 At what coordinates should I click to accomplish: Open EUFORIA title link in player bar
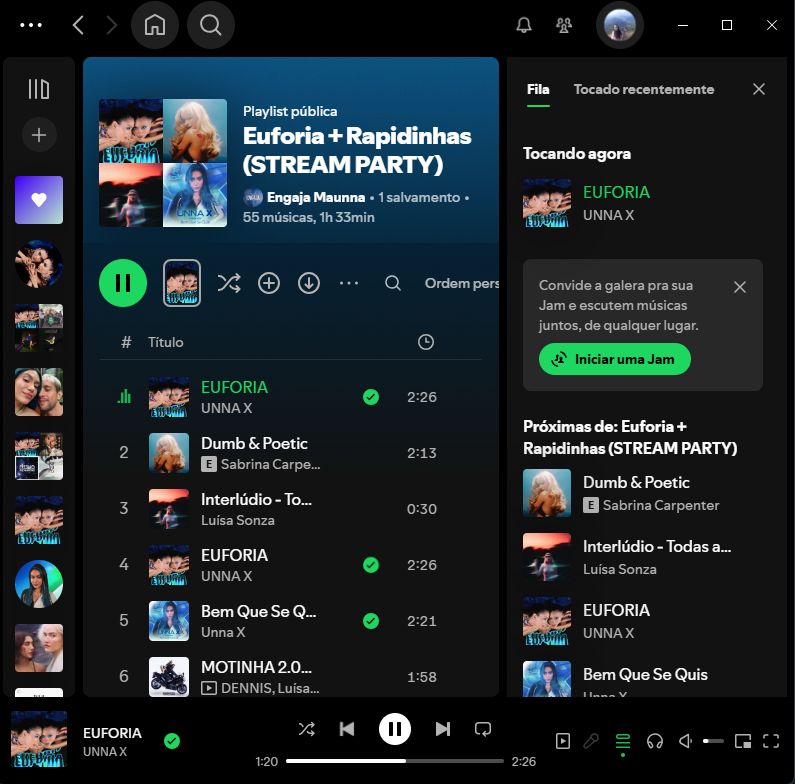(x=112, y=733)
